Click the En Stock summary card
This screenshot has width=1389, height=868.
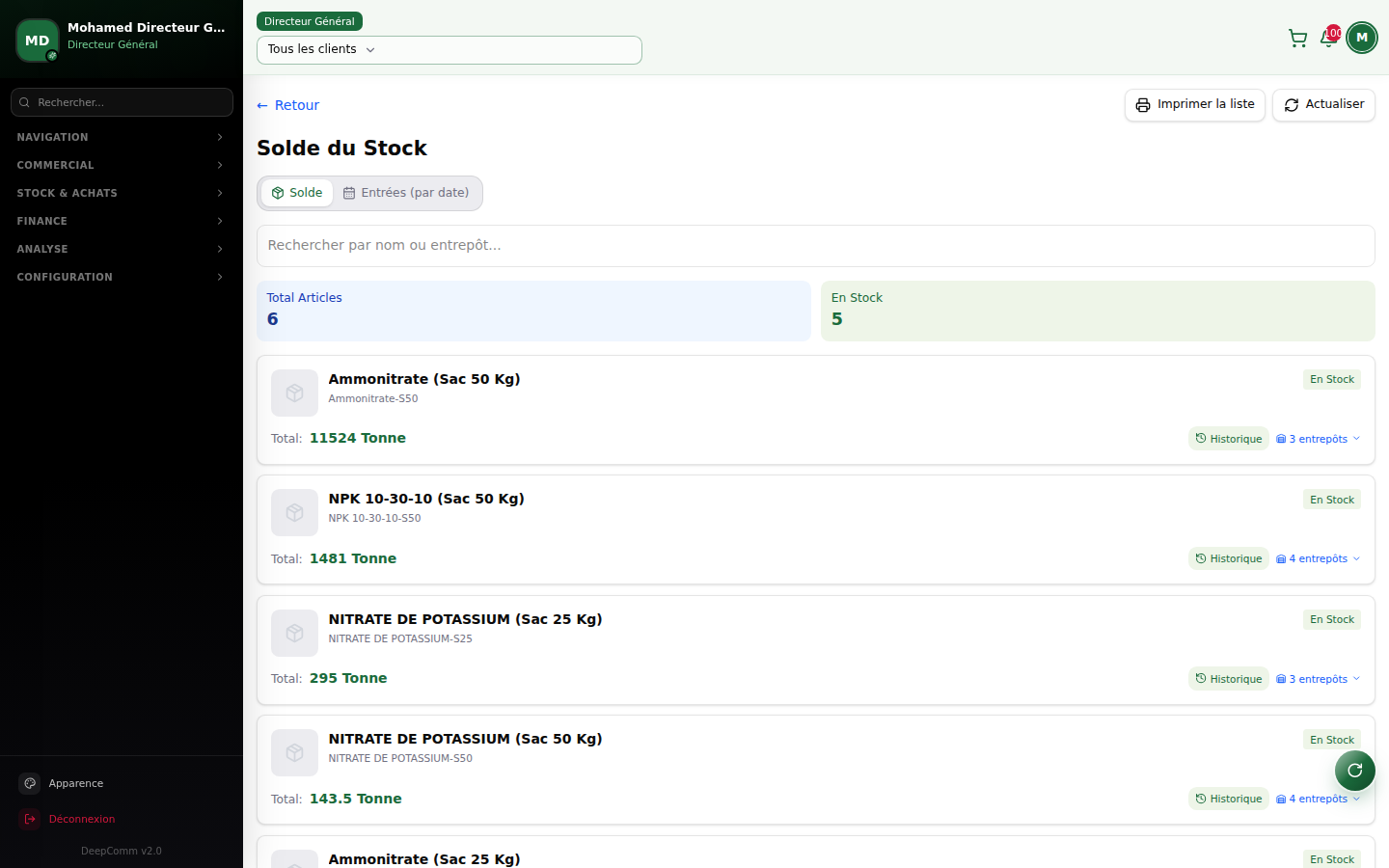(x=1098, y=311)
